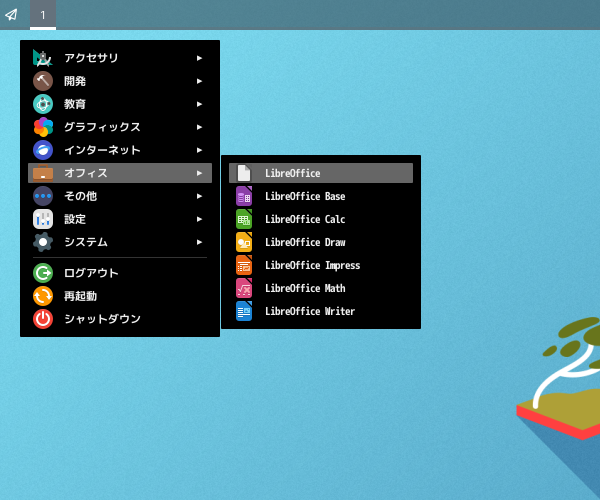
Task: Click the グラフィックス colorful flower icon
Action: (43, 127)
